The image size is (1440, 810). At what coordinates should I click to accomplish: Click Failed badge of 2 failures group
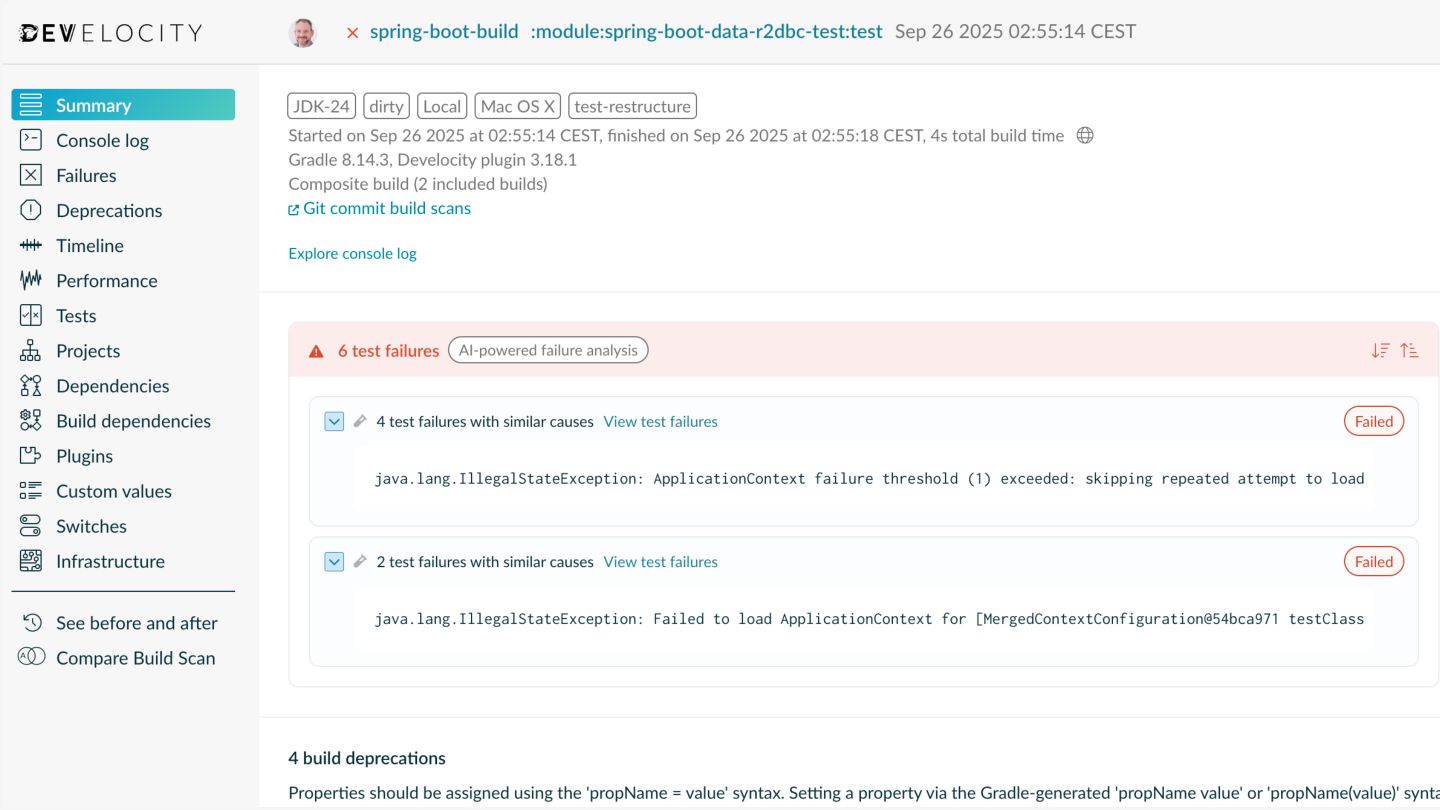click(1374, 561)
